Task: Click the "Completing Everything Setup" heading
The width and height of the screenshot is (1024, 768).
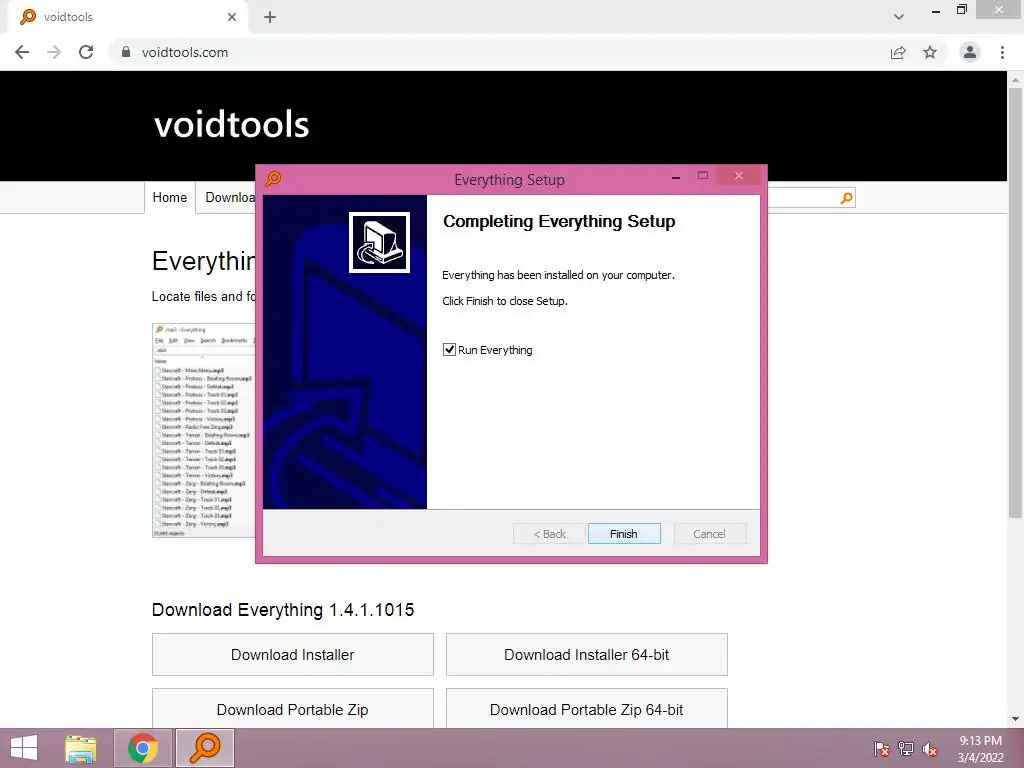Action: 559,221
